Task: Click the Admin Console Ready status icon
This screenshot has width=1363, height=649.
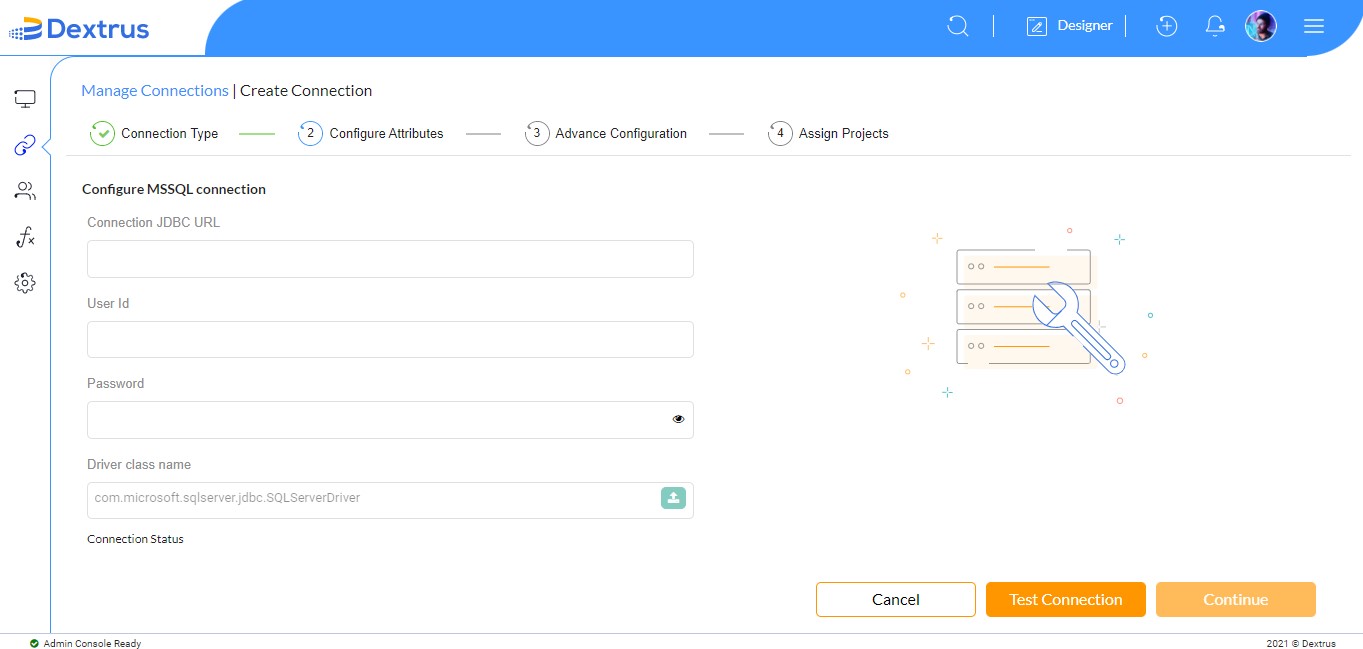Action: [x=34, y=644]
